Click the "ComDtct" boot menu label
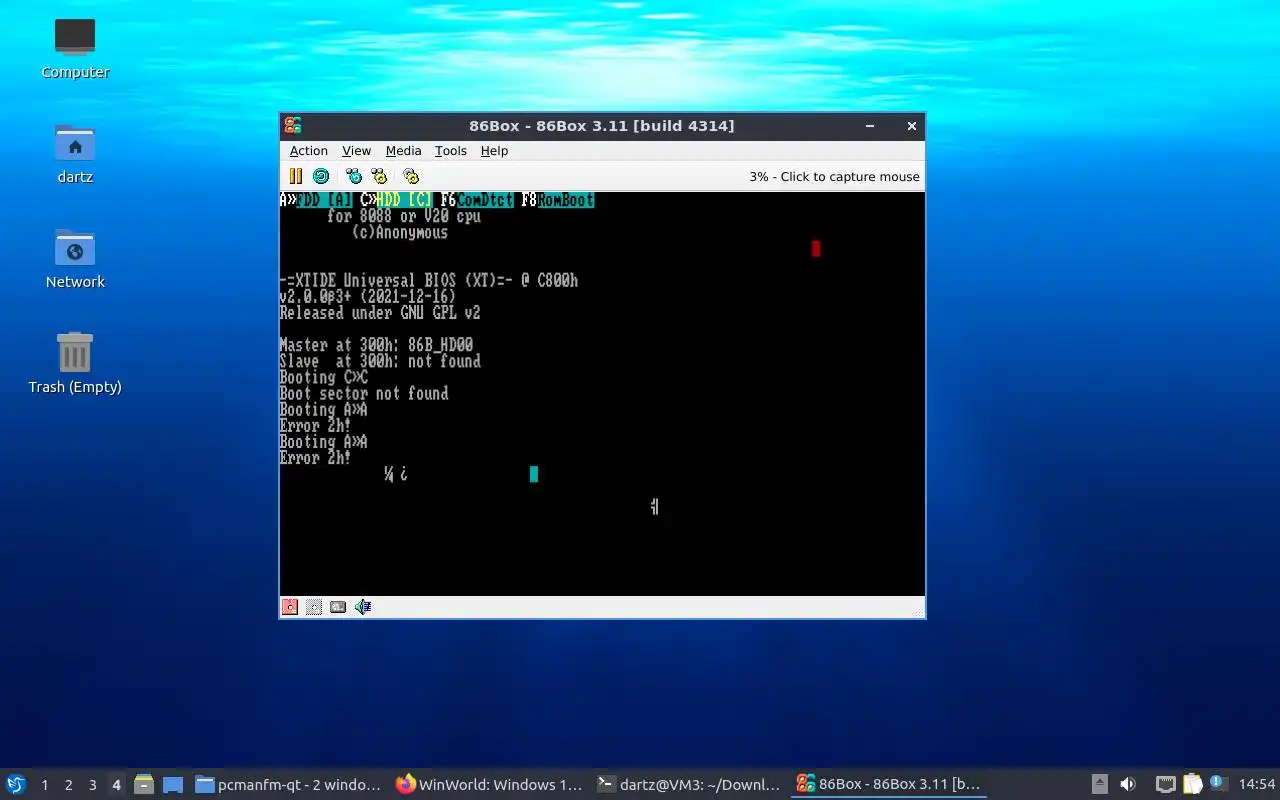1280x800 pixels. tap(485, 200)
